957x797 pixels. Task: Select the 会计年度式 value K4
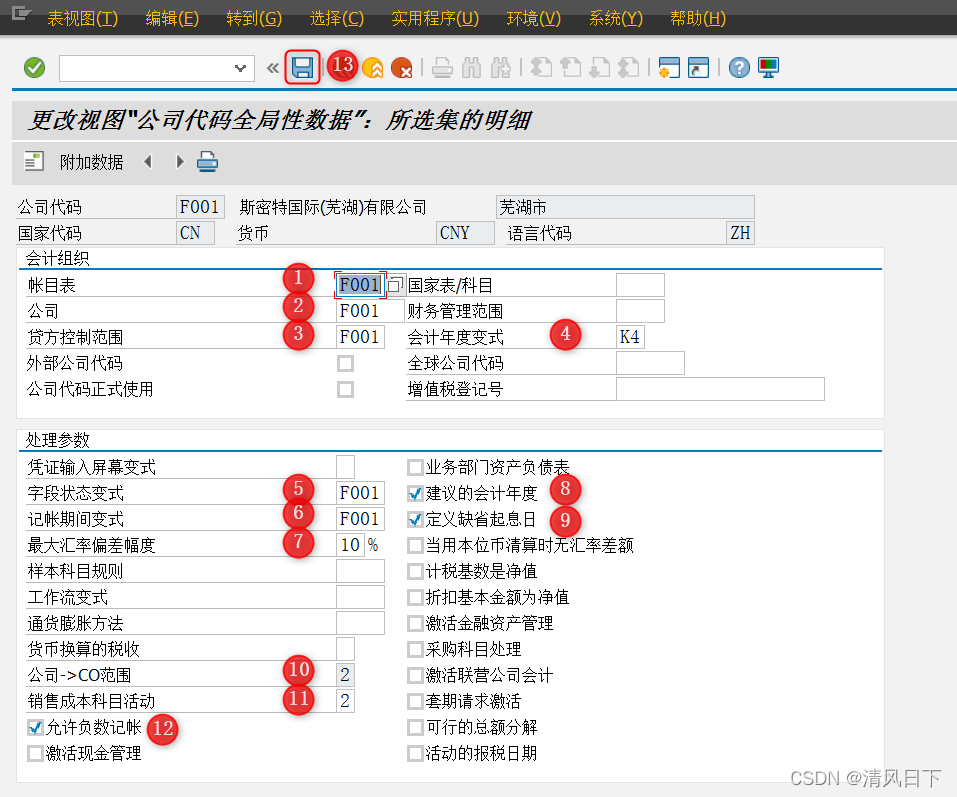pos(632,337)
